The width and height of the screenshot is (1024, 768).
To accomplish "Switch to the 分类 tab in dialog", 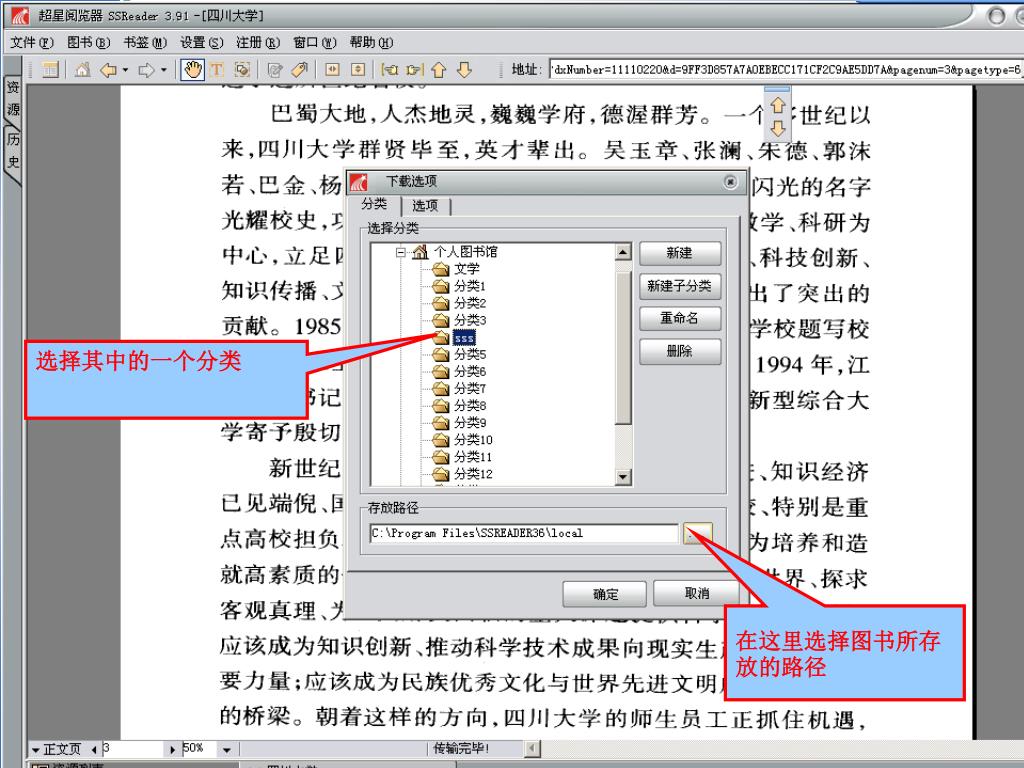I will (x=374, y=204).
